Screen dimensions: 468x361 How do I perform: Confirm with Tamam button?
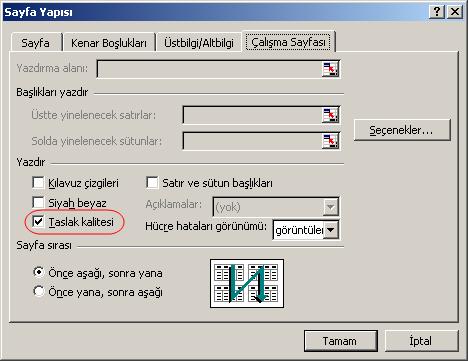[x=340, y=341]
